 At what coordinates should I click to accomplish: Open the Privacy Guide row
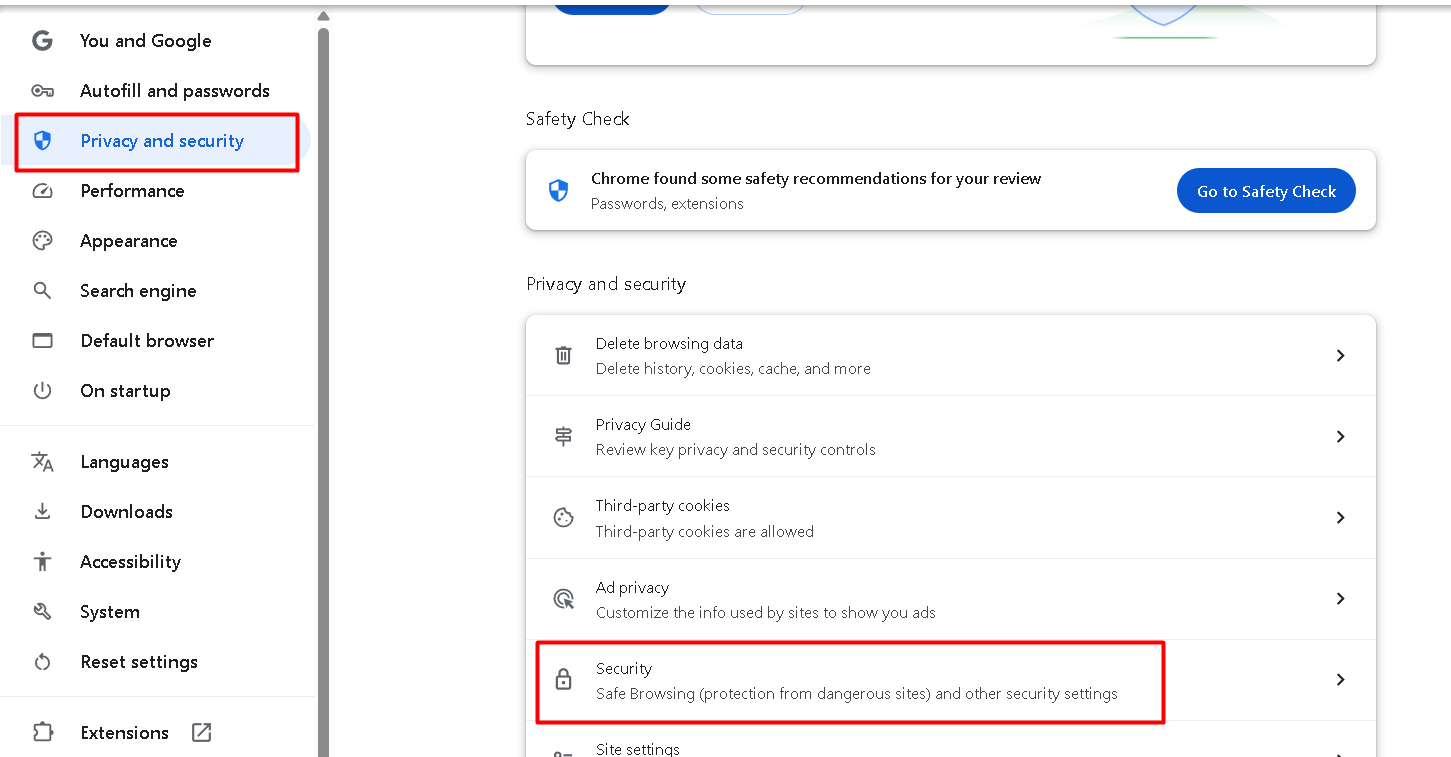[951, 437]
